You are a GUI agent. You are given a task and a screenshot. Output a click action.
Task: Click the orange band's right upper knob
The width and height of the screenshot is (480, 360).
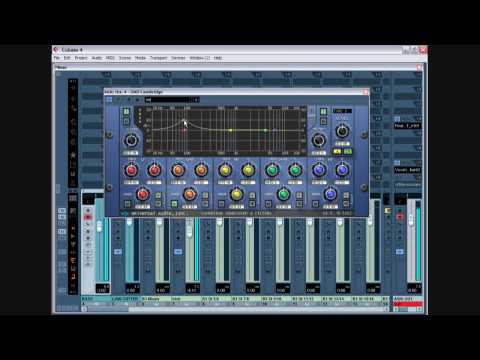point(201,170)
